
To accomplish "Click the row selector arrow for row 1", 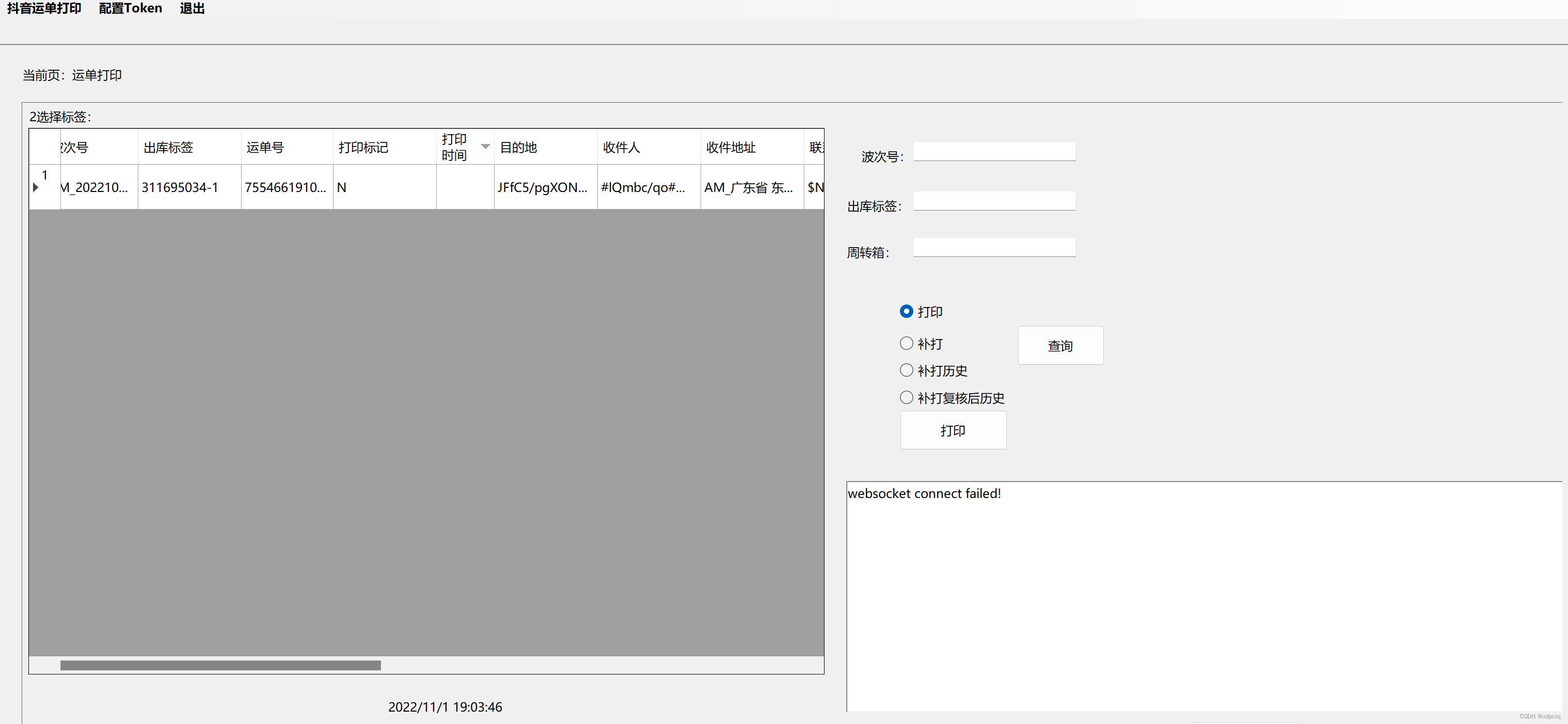I will [36, 187].
